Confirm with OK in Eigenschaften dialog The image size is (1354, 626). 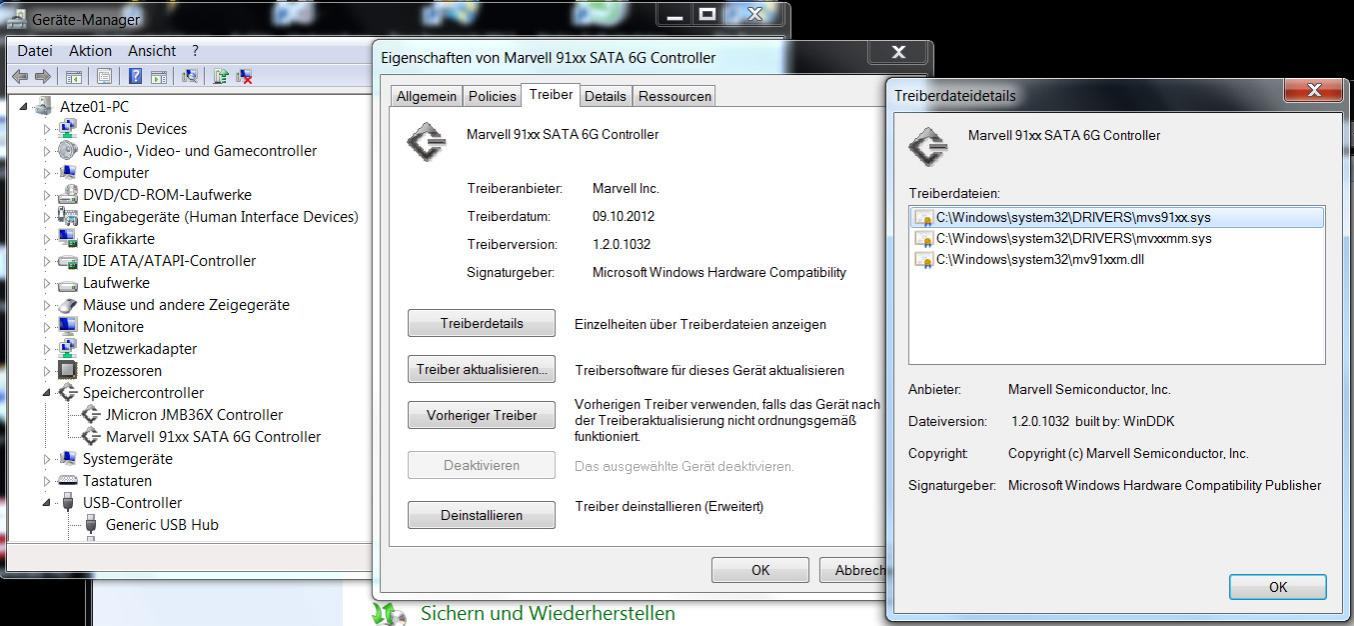(760, 570)
